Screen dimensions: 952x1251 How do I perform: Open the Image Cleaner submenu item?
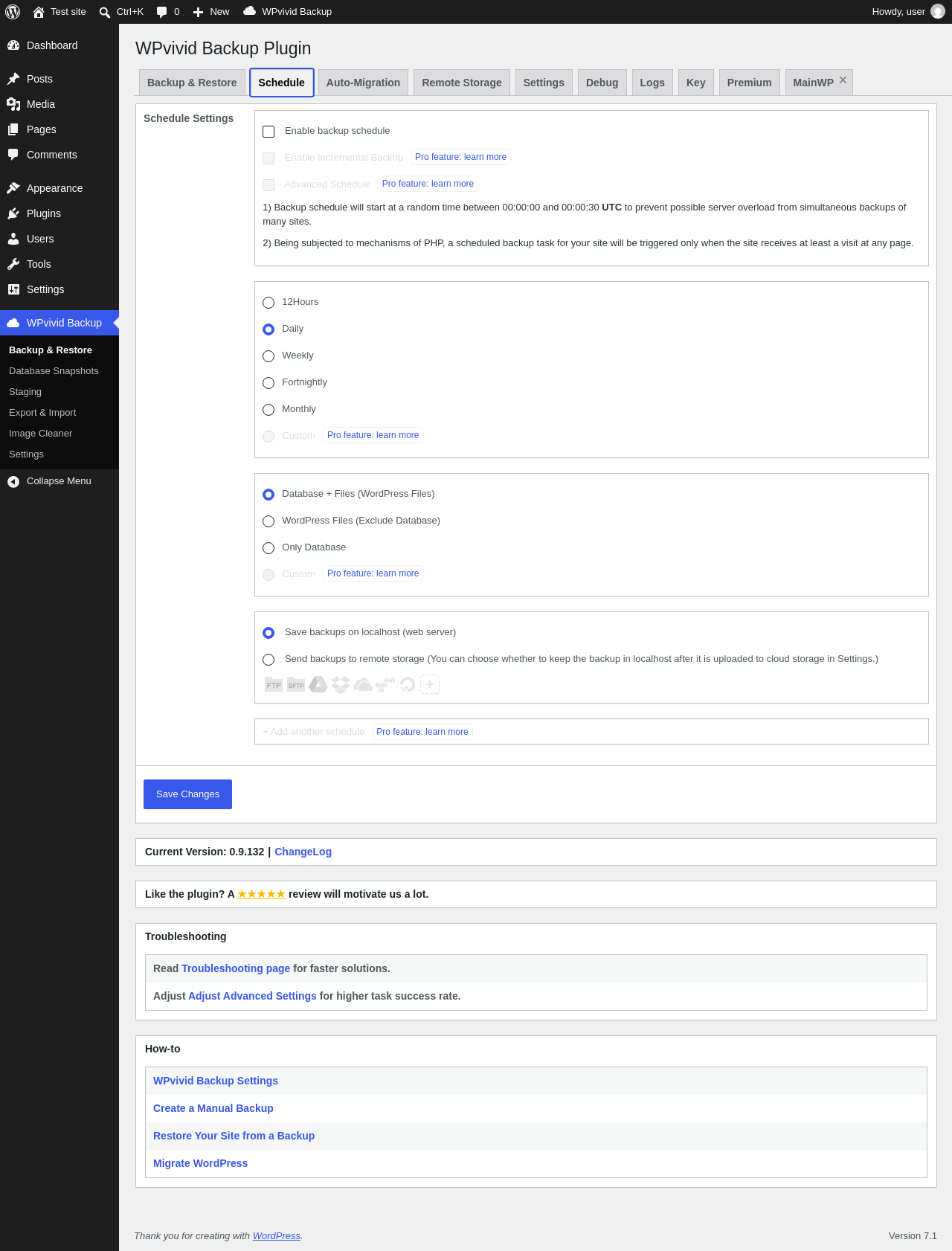coord(59,434)
